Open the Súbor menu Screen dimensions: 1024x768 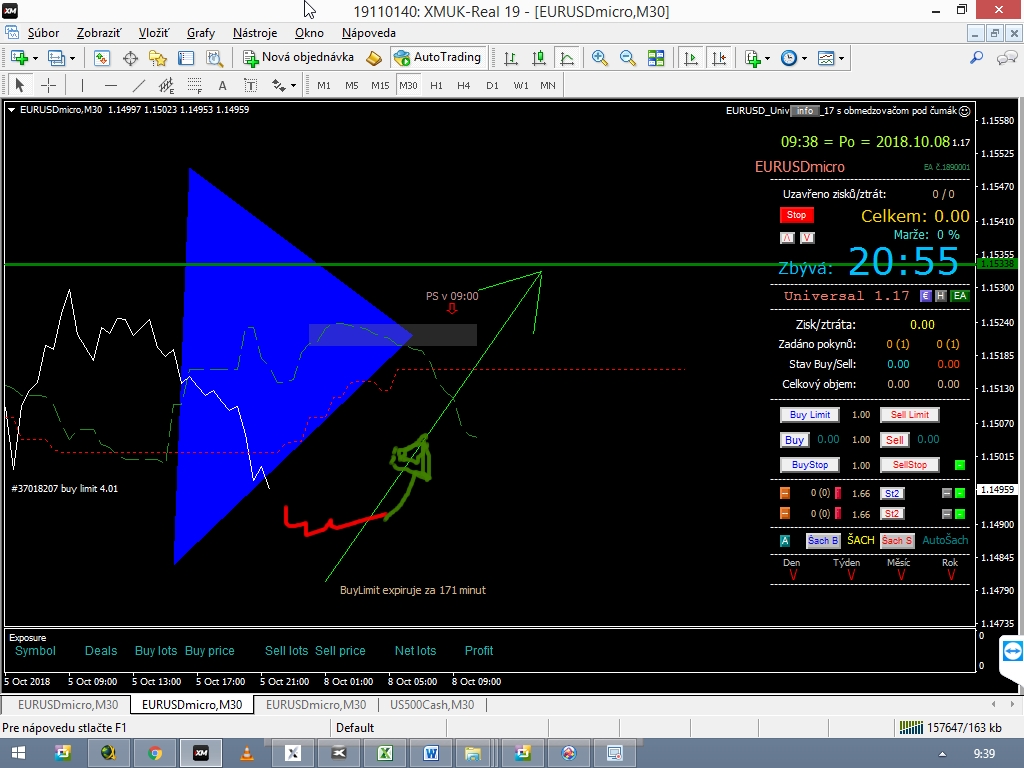tap(43, 33)
